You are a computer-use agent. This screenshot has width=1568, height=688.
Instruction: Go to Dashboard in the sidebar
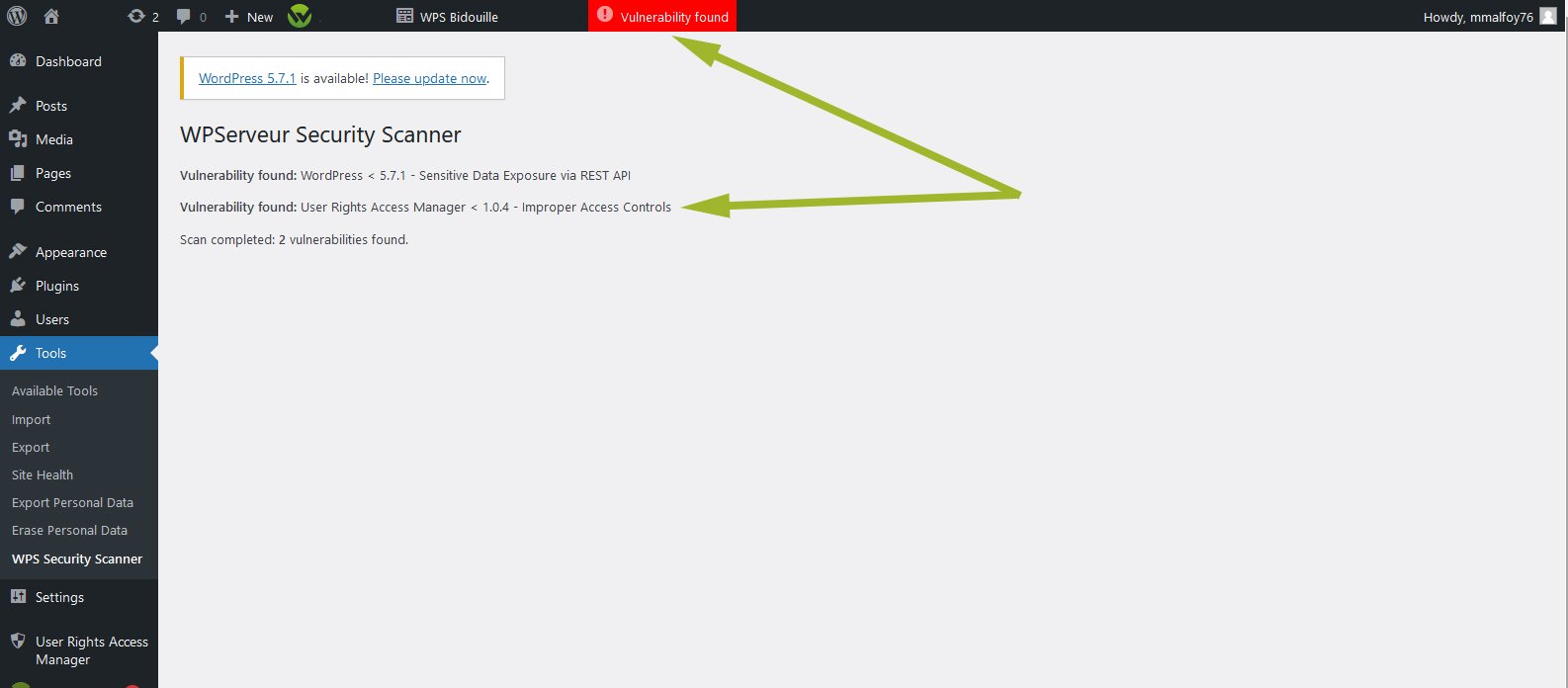click(67, 61)
